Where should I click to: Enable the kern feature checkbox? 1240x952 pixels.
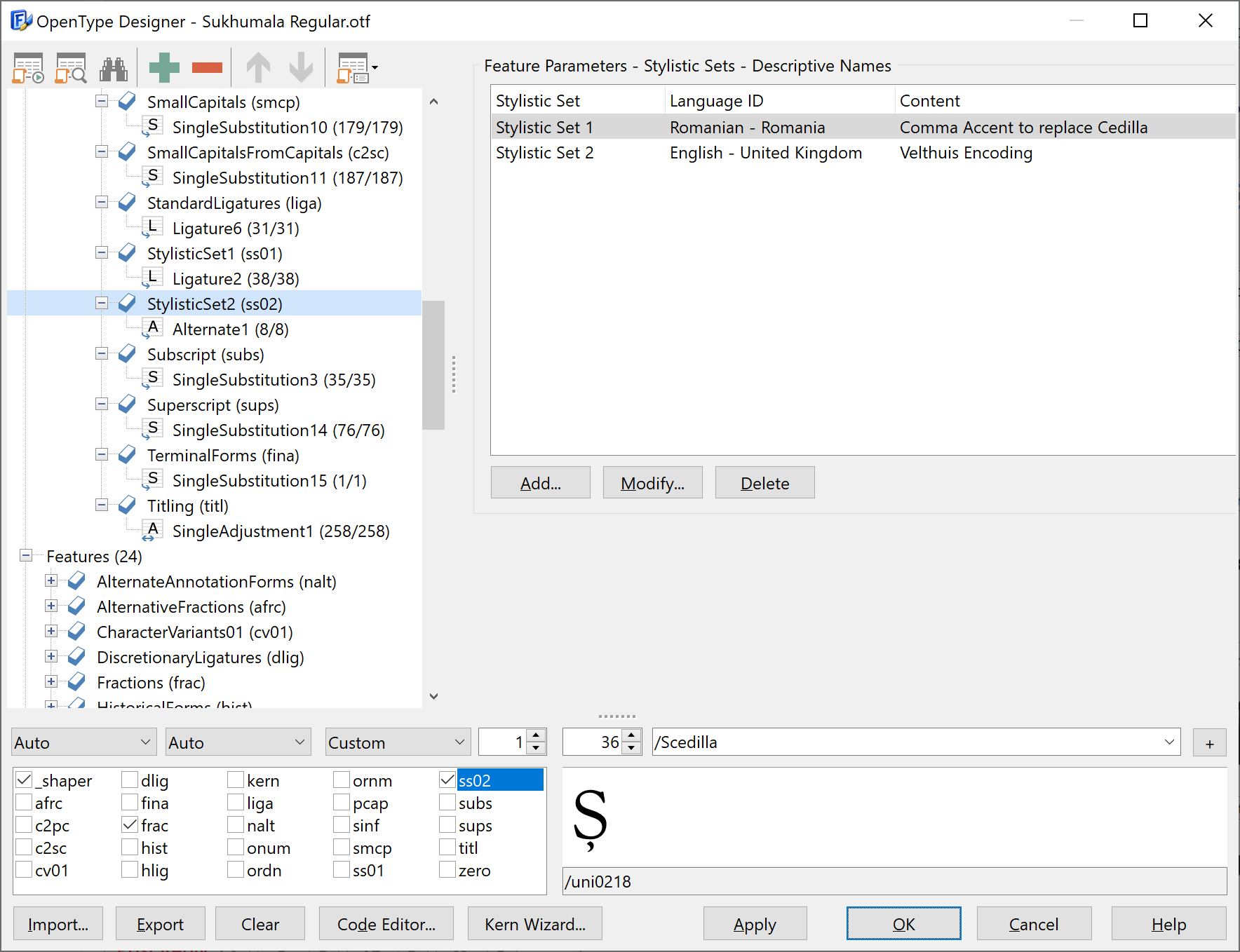point(236,780)
